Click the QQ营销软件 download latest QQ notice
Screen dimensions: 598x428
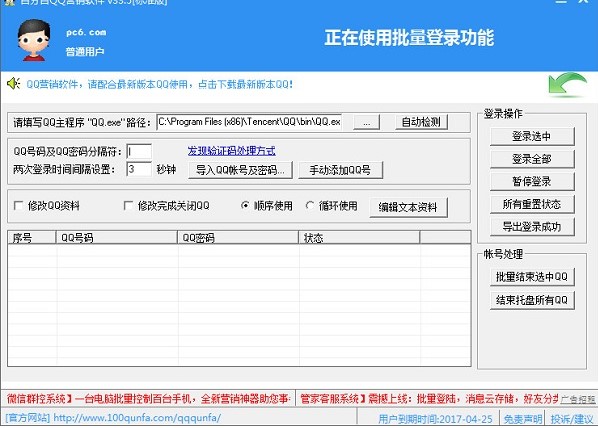click(159, 84)
